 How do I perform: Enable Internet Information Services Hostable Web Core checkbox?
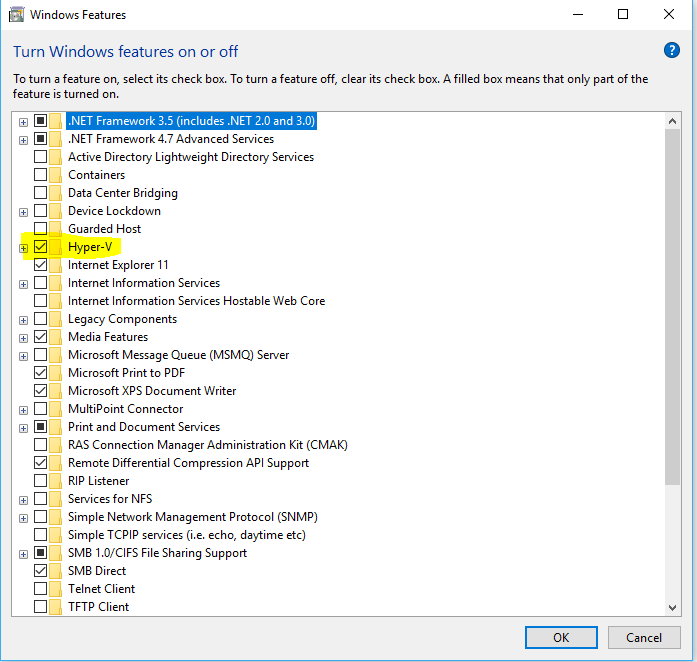pos(40,301)
